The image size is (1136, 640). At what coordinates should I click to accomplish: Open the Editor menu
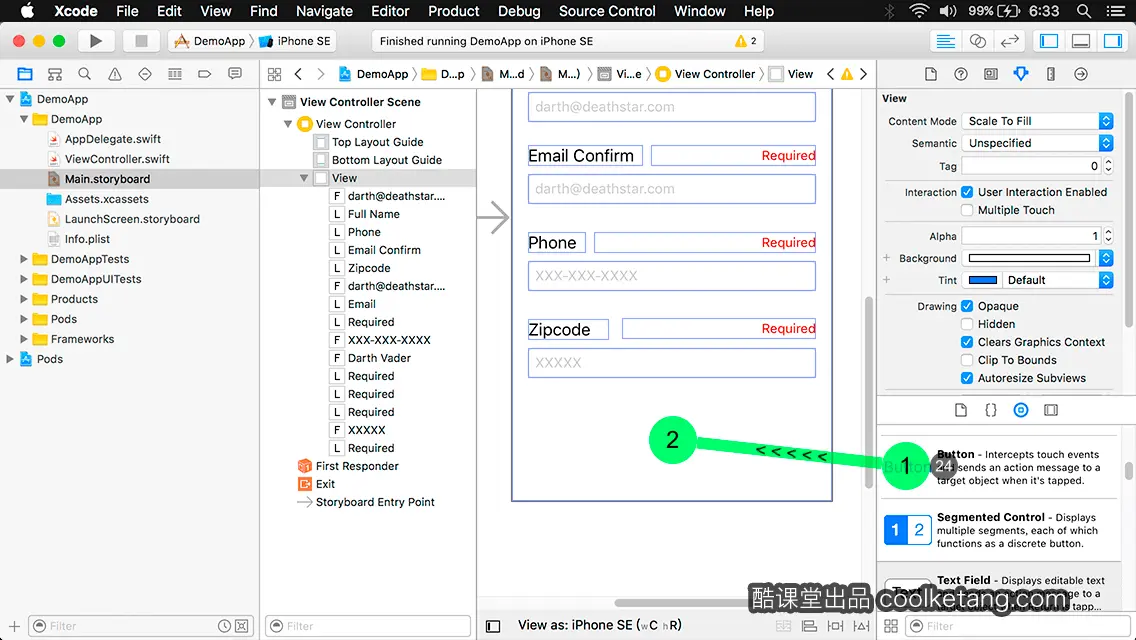coord(390,11)
